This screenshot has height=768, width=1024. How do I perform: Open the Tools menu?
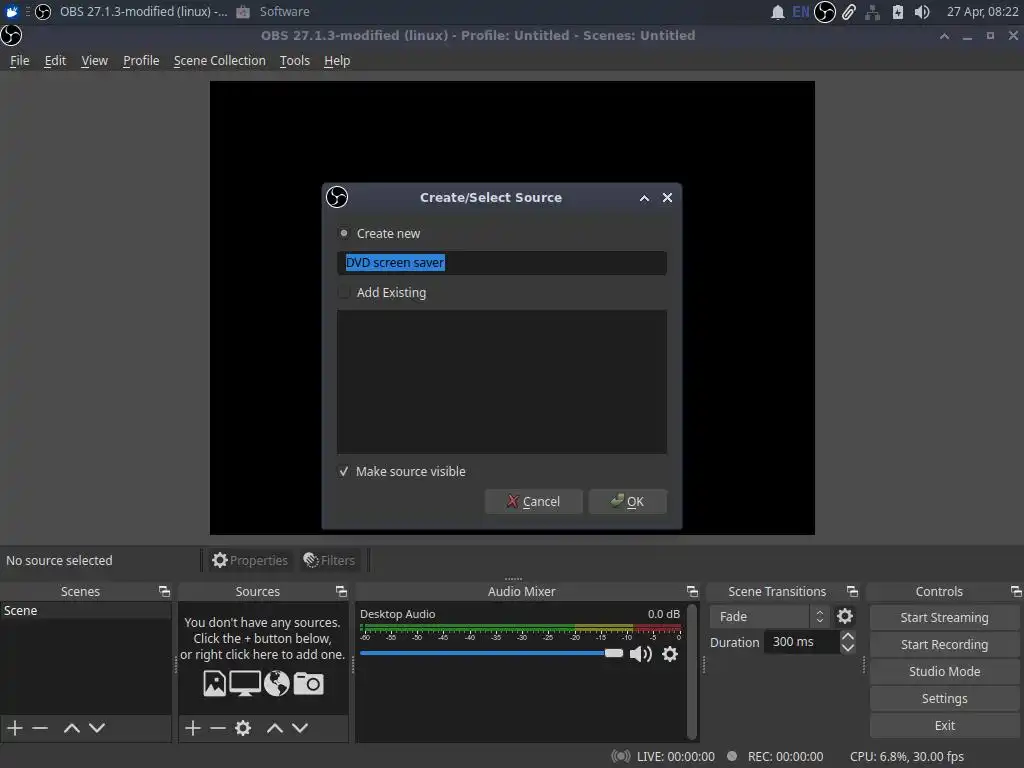click(x=295, y=61)
